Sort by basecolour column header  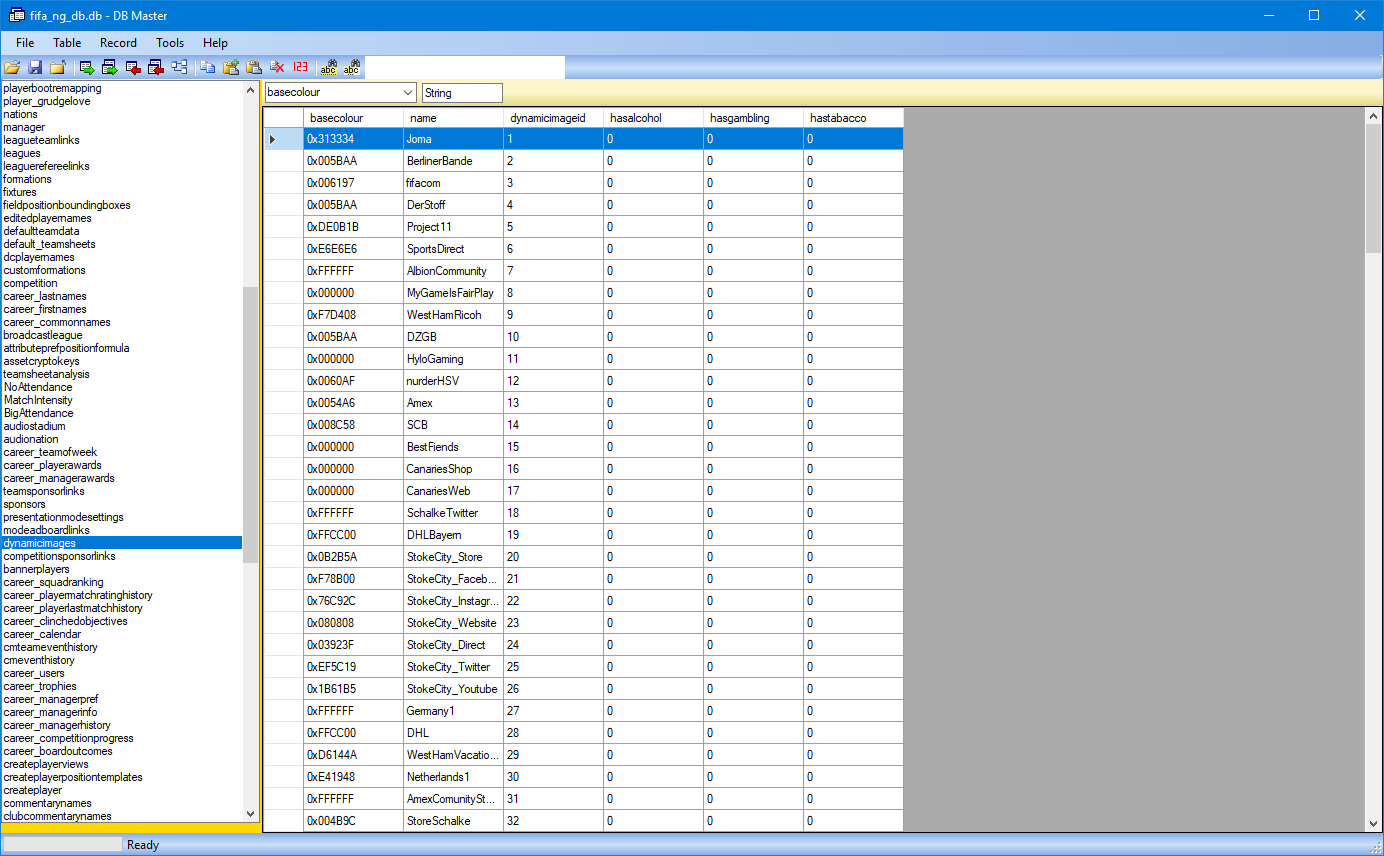(353, 118)
